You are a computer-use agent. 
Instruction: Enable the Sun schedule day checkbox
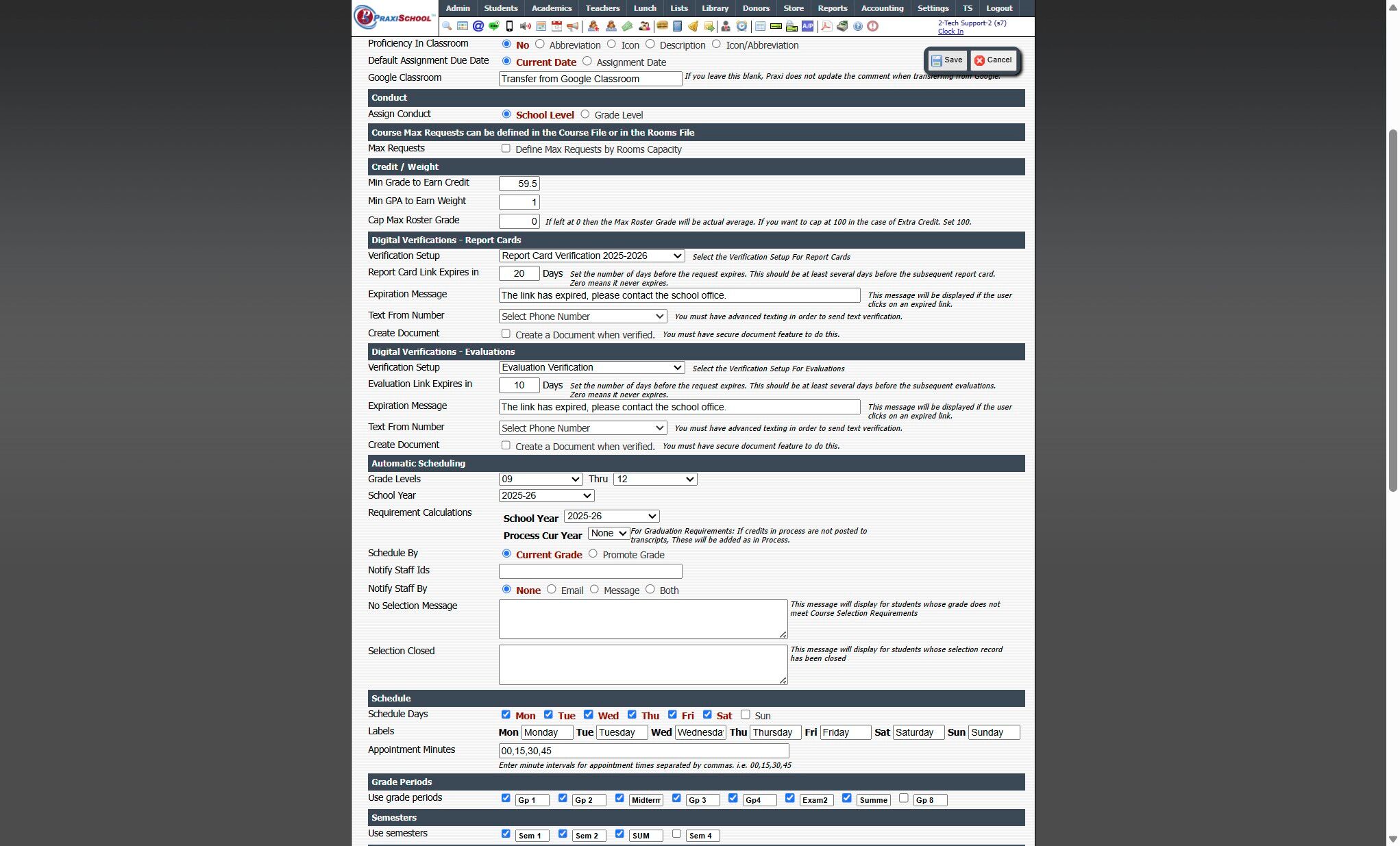click(745, 714)
